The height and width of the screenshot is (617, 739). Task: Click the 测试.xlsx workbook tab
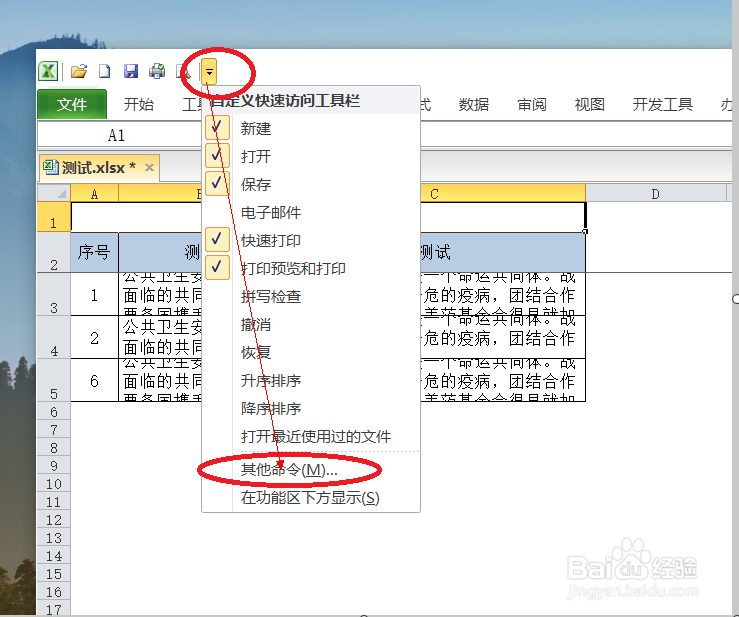[x=99, y=167]
